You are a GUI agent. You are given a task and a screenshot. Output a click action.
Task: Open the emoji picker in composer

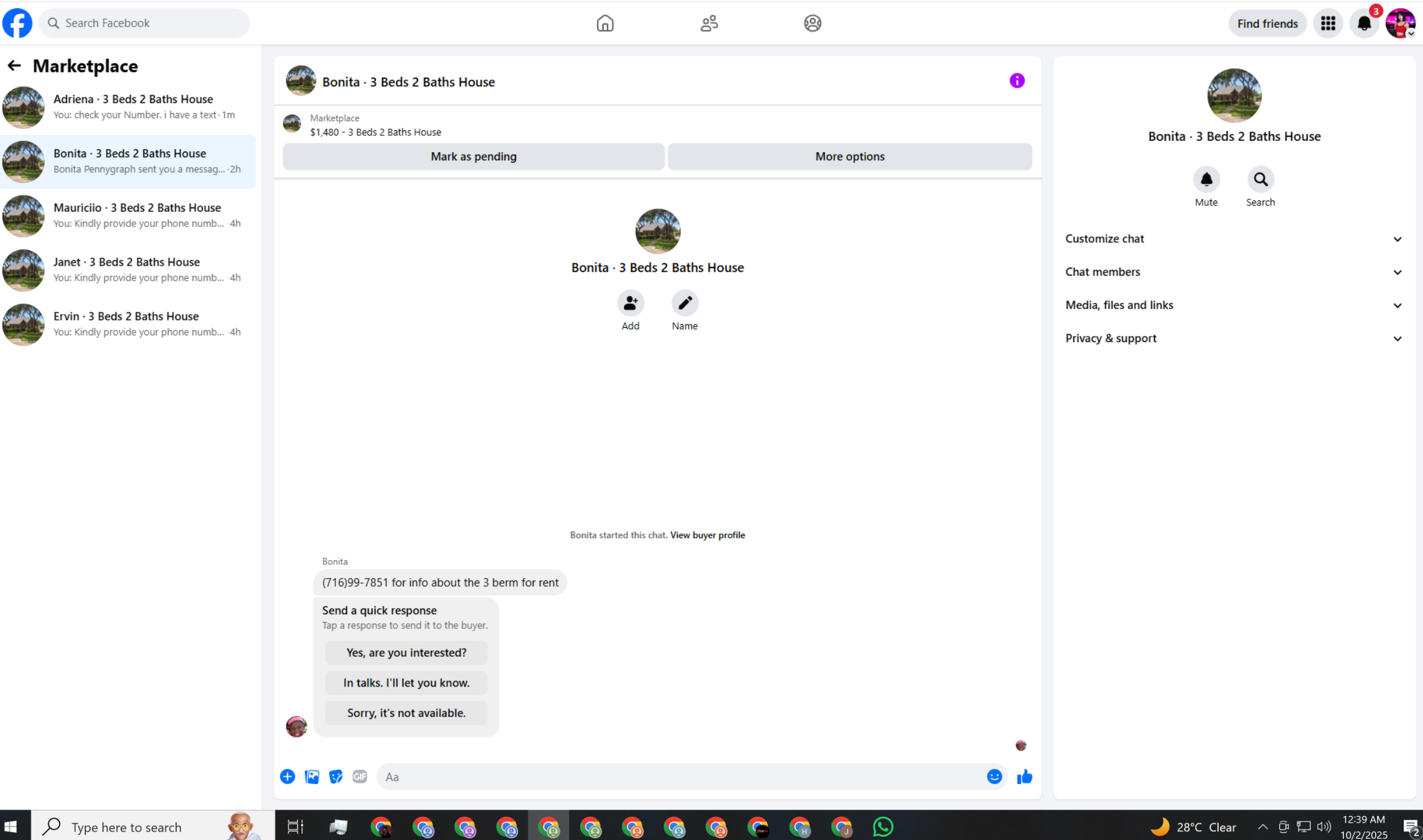tap(994, 776)
